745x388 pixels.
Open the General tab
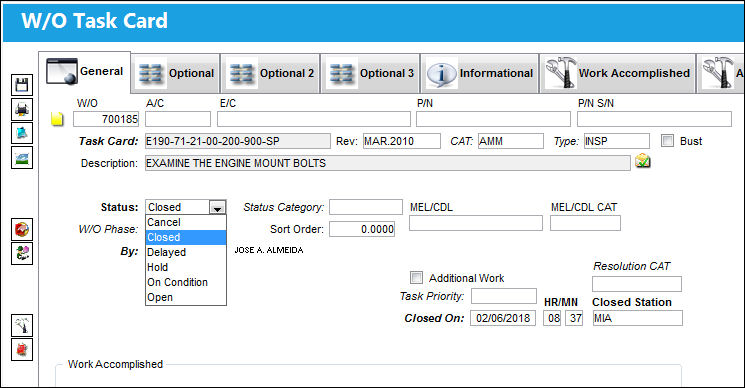(x=85, y=72)
